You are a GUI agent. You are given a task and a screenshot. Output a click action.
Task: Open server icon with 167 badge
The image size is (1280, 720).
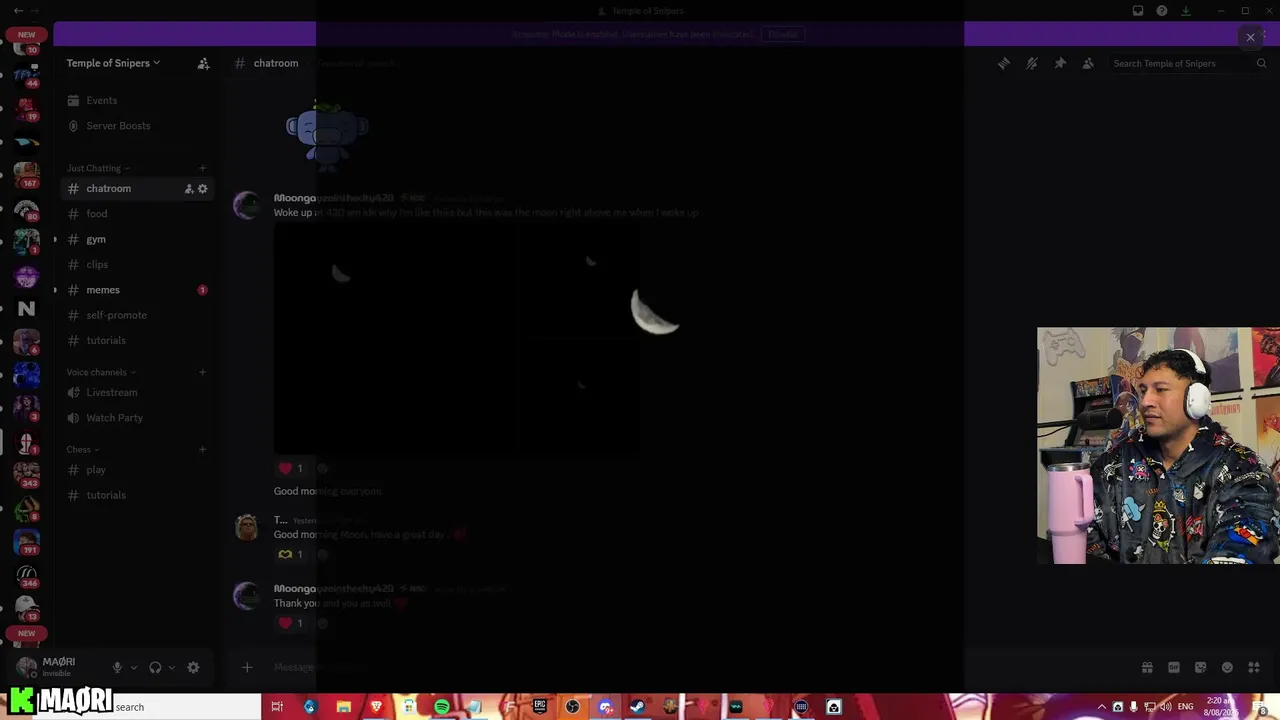pos(27,174)
